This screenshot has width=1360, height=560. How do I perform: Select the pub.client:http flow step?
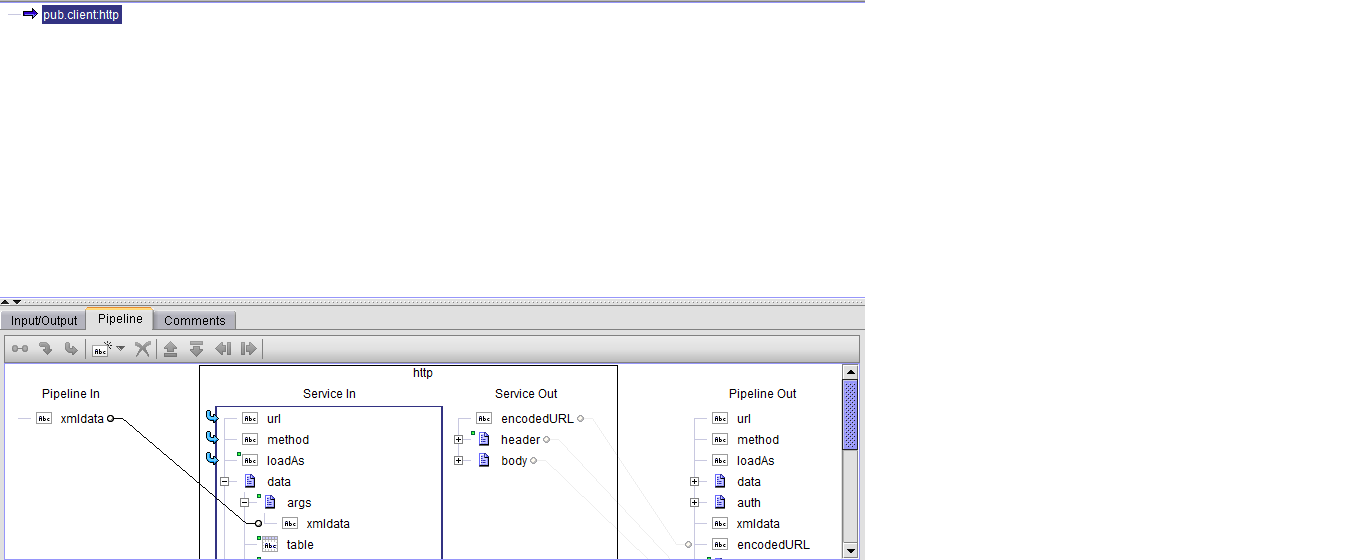[x=81, y=16]
